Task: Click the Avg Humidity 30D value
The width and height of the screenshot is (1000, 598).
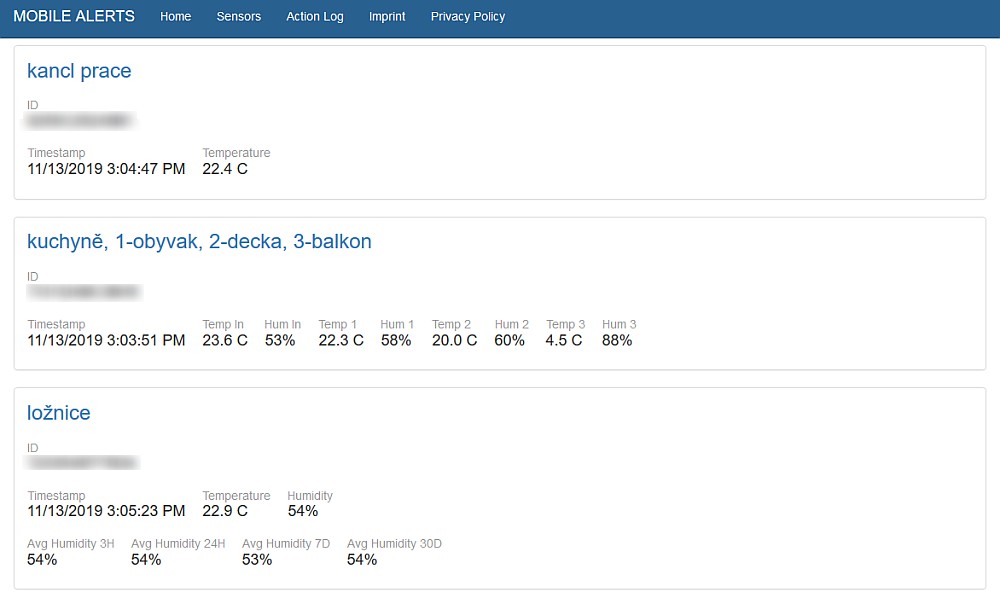Action: click(x=361, y=559)
